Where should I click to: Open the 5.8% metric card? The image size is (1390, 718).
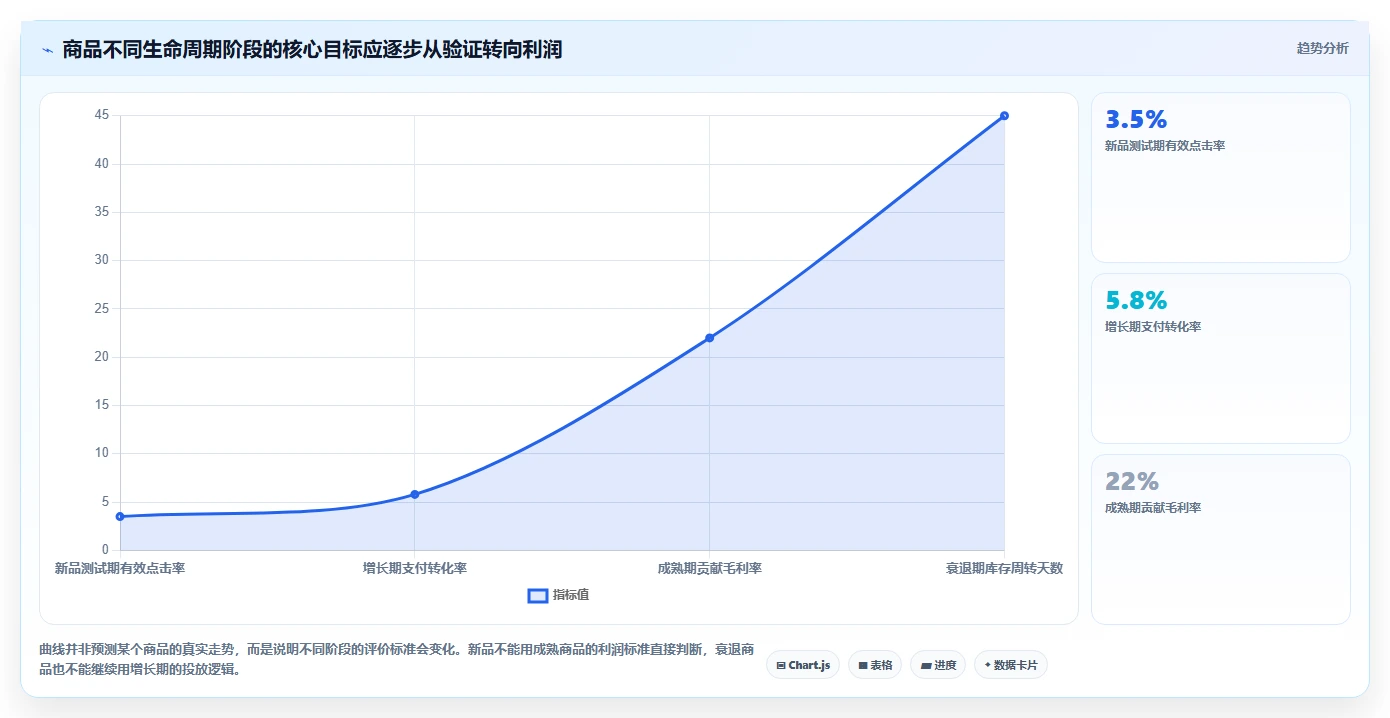pos(1220,358)
